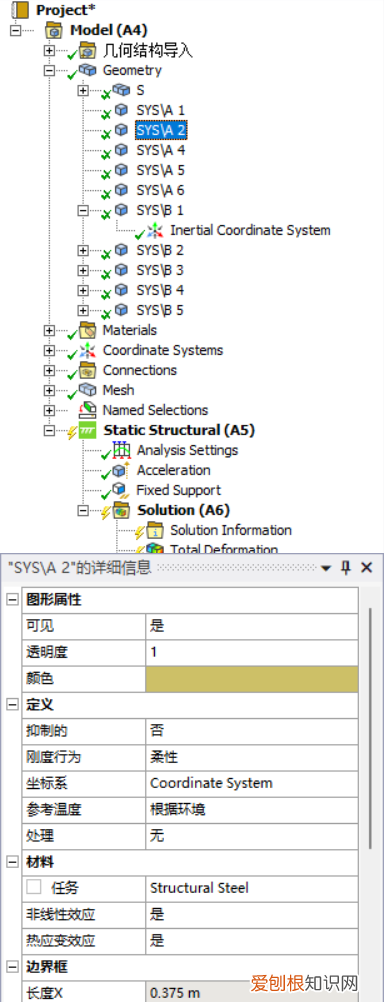Click the SYS\A 1 body icon

[x=121, y=110]
